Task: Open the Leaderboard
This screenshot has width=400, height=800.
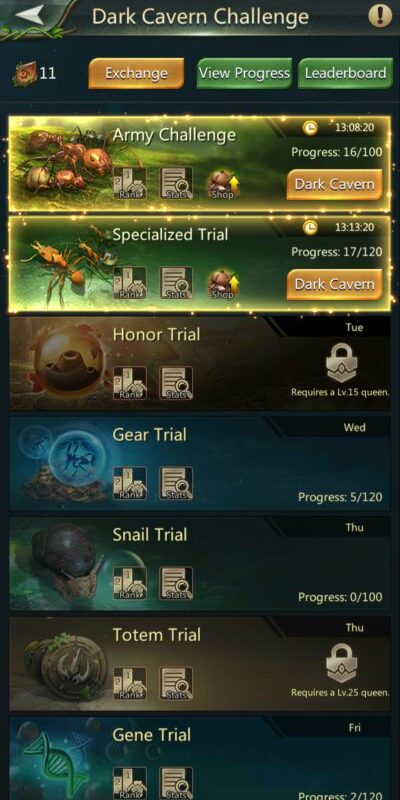Action: (x=345, y=73)
